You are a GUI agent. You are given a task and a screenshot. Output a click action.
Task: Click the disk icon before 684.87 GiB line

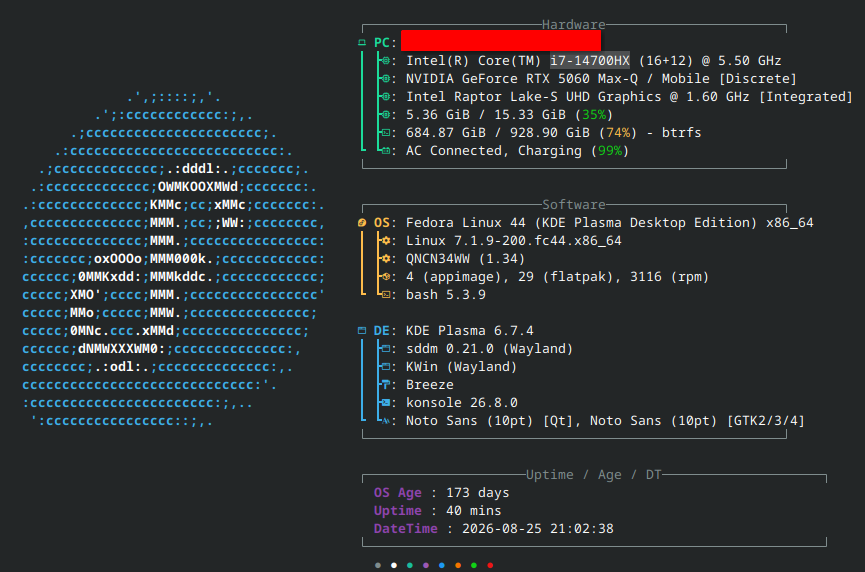386,133
